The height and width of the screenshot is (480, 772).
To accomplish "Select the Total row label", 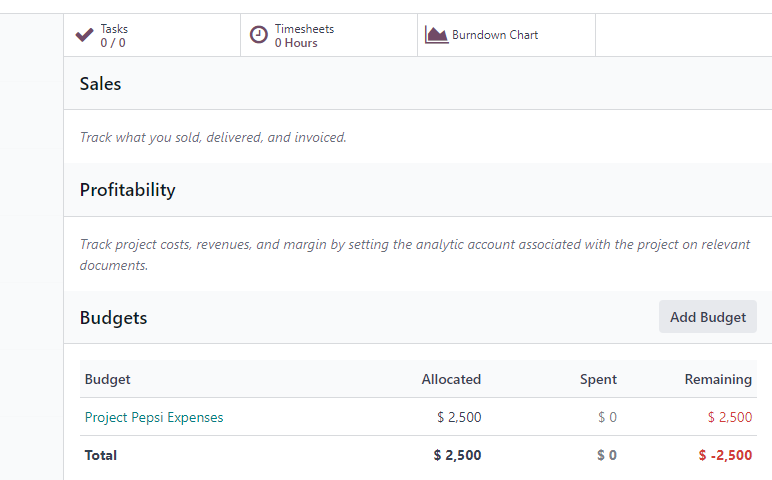I will coord(100,455).
